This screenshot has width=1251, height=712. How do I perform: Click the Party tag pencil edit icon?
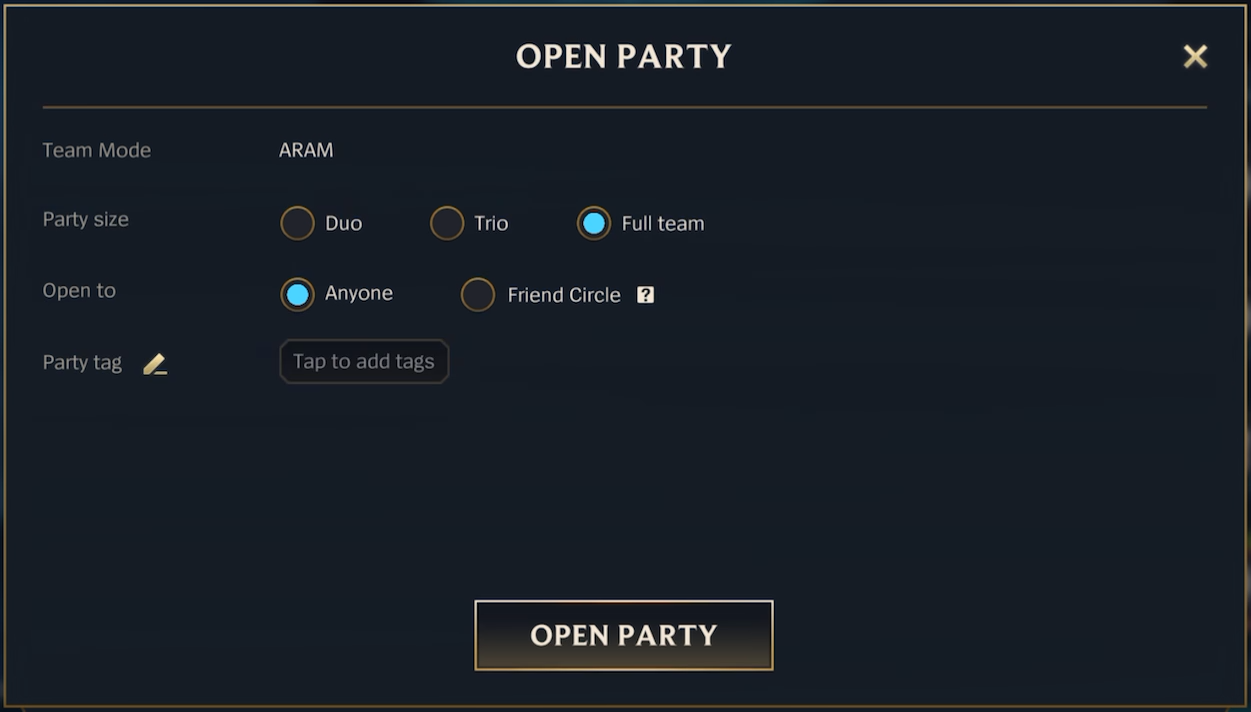point(155,364)
